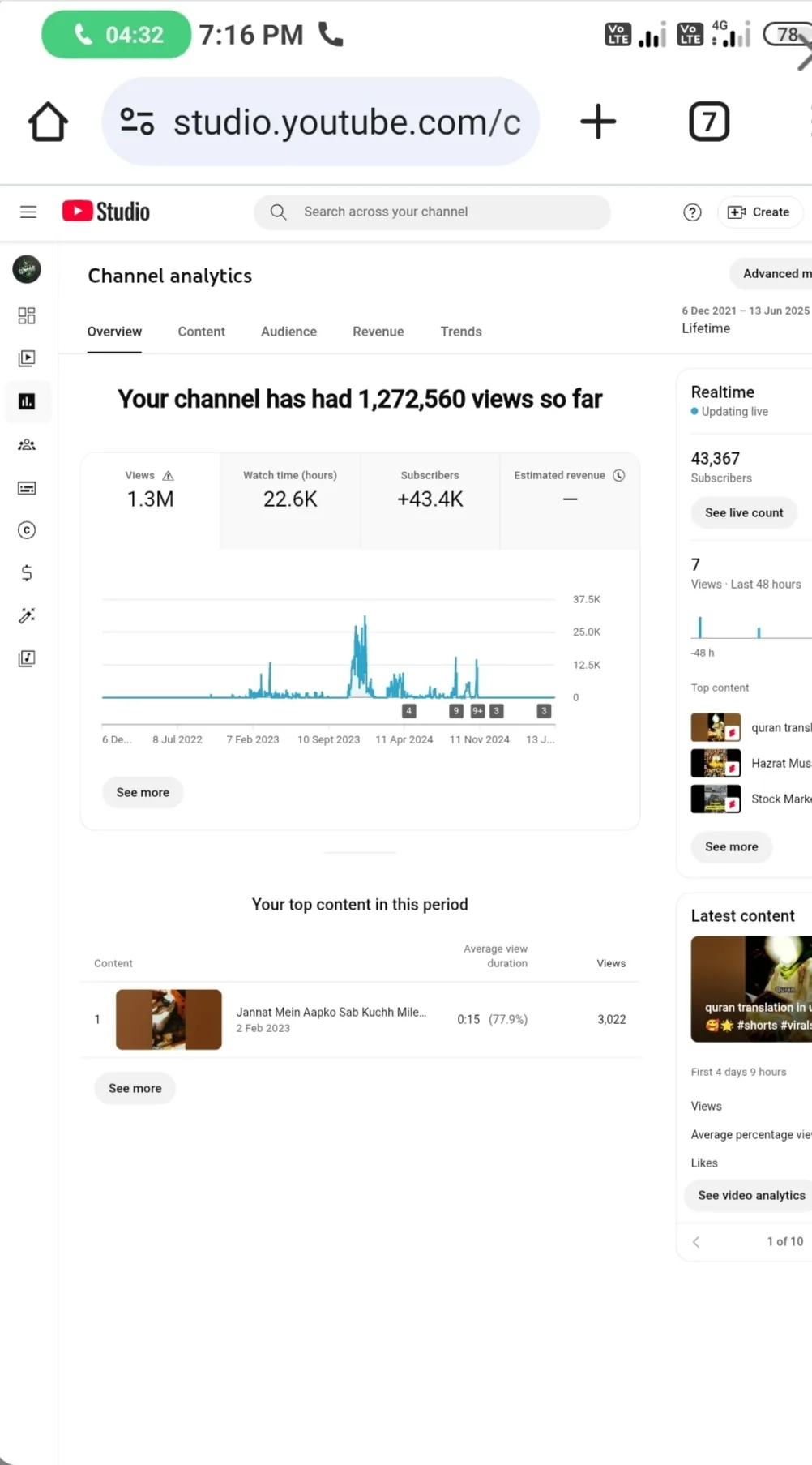Viewport: 812px width, 1465px height.
Task: Click the YouTube Studio logo
Action: pyautogui.click(x=106, y=212)
